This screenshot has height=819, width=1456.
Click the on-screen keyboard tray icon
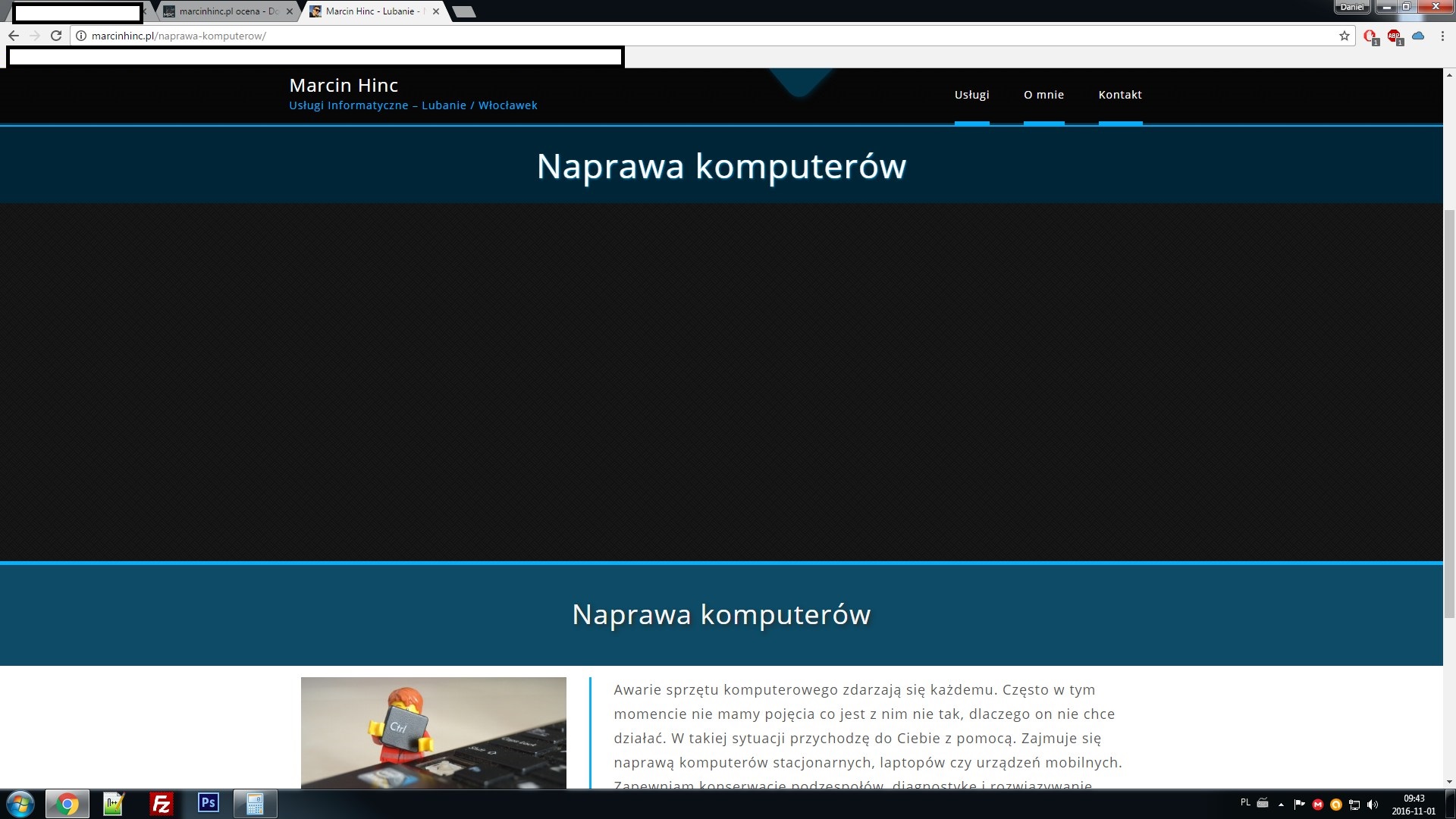click(1263, 803)
